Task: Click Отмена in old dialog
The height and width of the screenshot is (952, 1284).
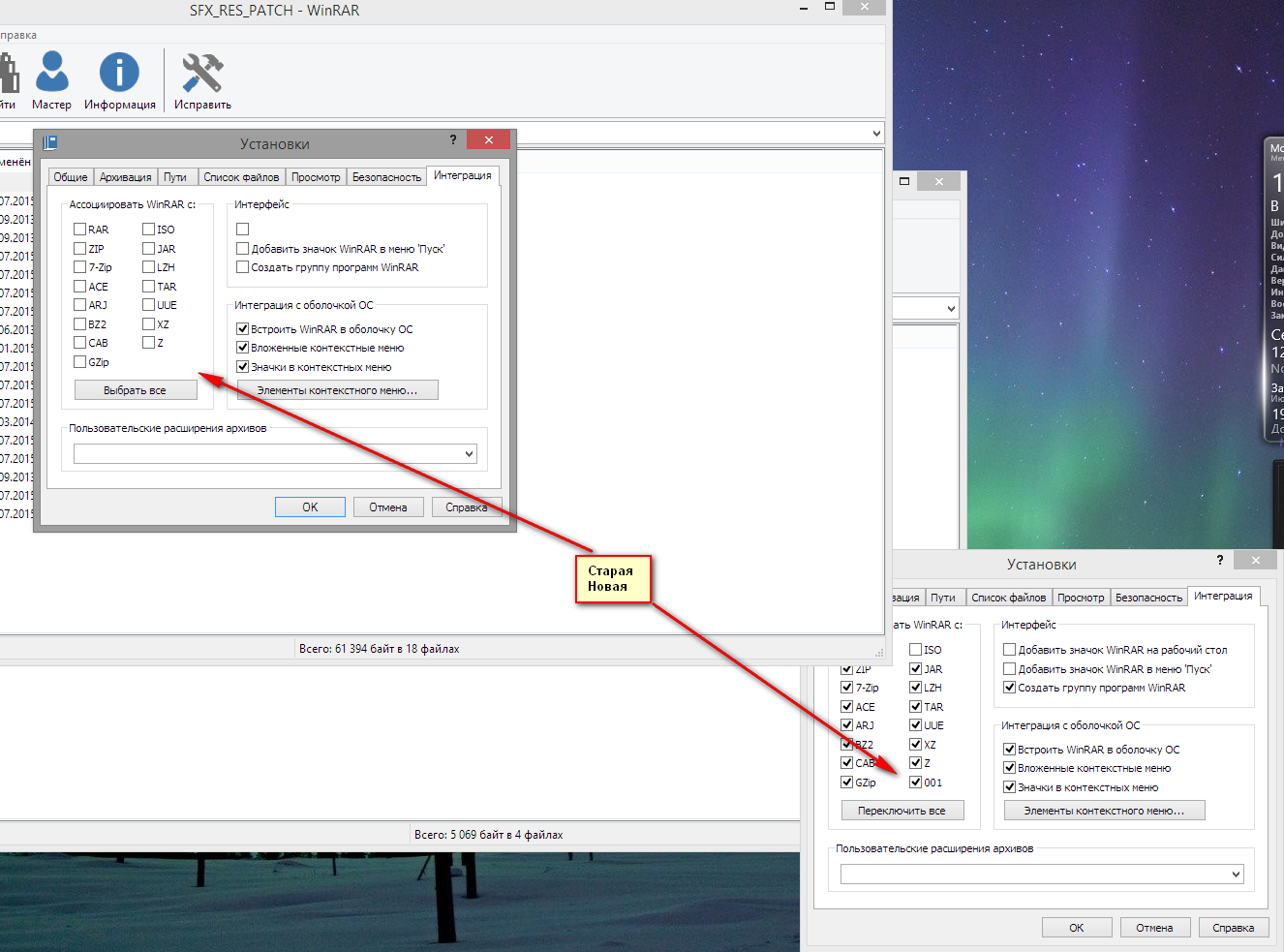Action: [388, 507]
